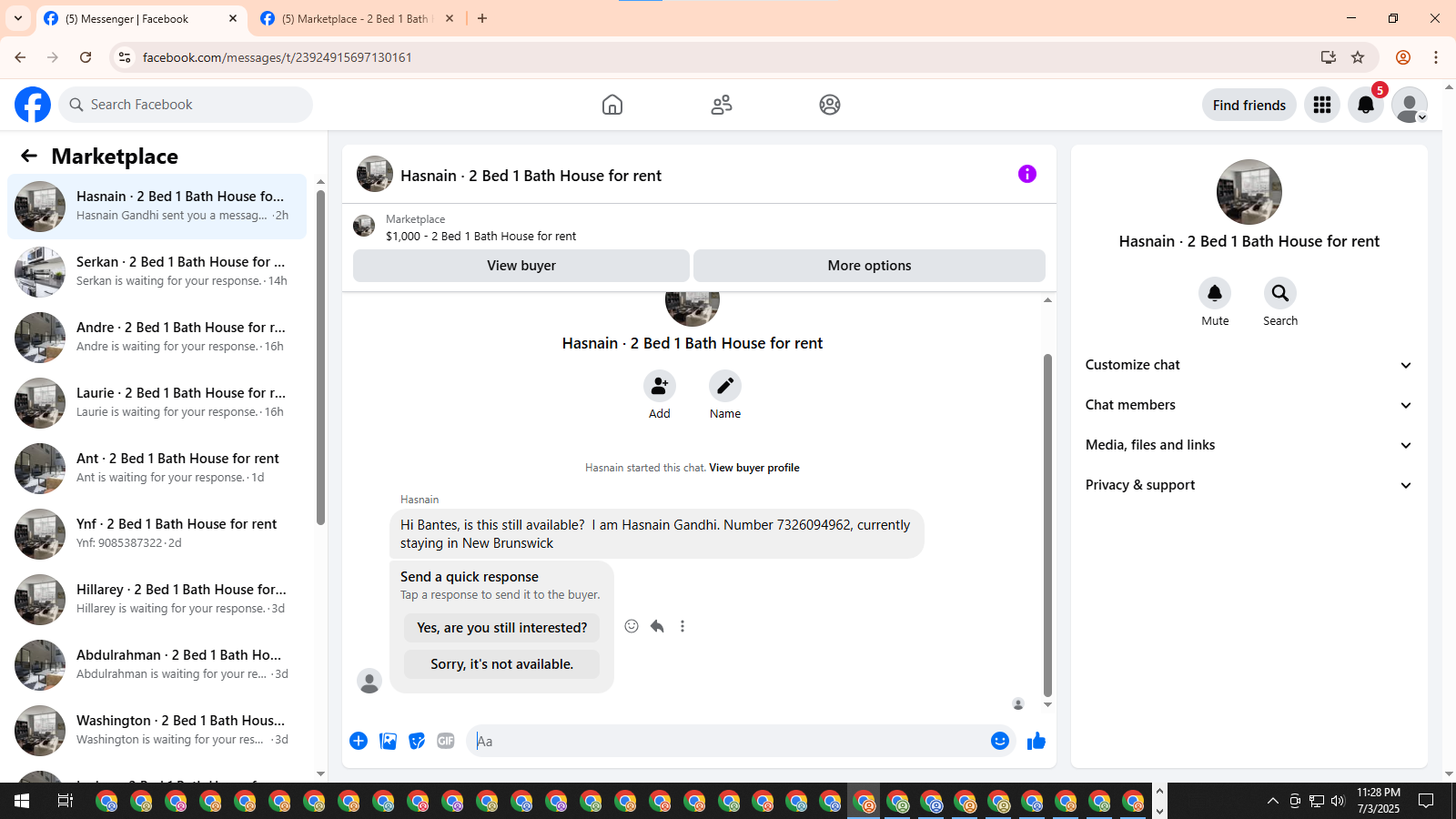Open the notifications bell with 5 badge
Viewport: 1456px width, 819px height.
(1366, 105)
